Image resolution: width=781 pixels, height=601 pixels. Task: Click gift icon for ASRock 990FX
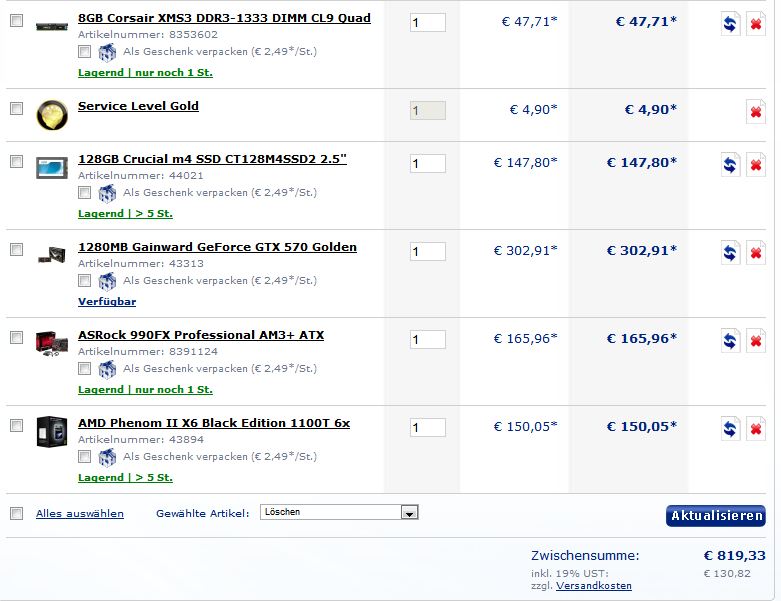(x=107, y=369)
